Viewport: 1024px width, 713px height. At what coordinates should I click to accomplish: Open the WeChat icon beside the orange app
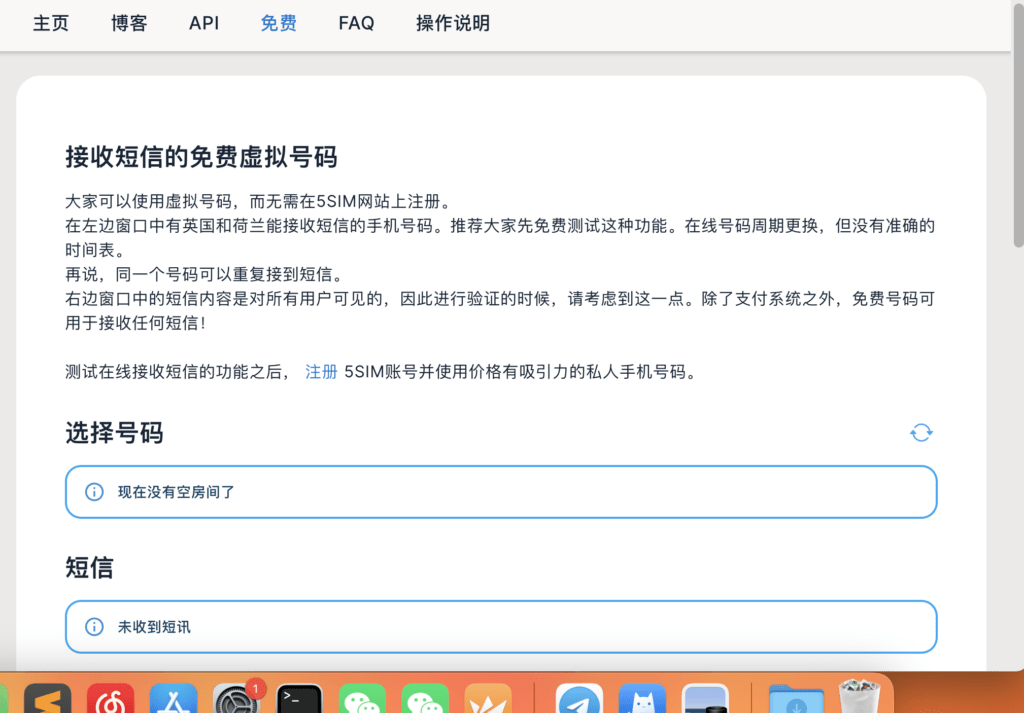(425, 698)
